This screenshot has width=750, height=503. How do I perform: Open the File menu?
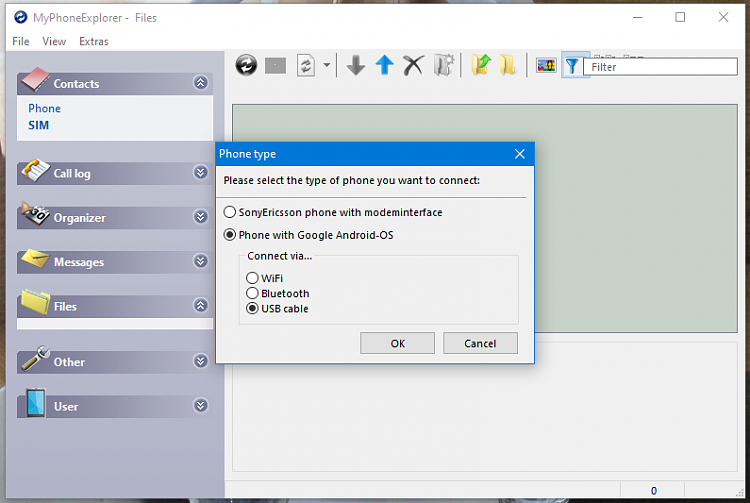click(21, 42)
